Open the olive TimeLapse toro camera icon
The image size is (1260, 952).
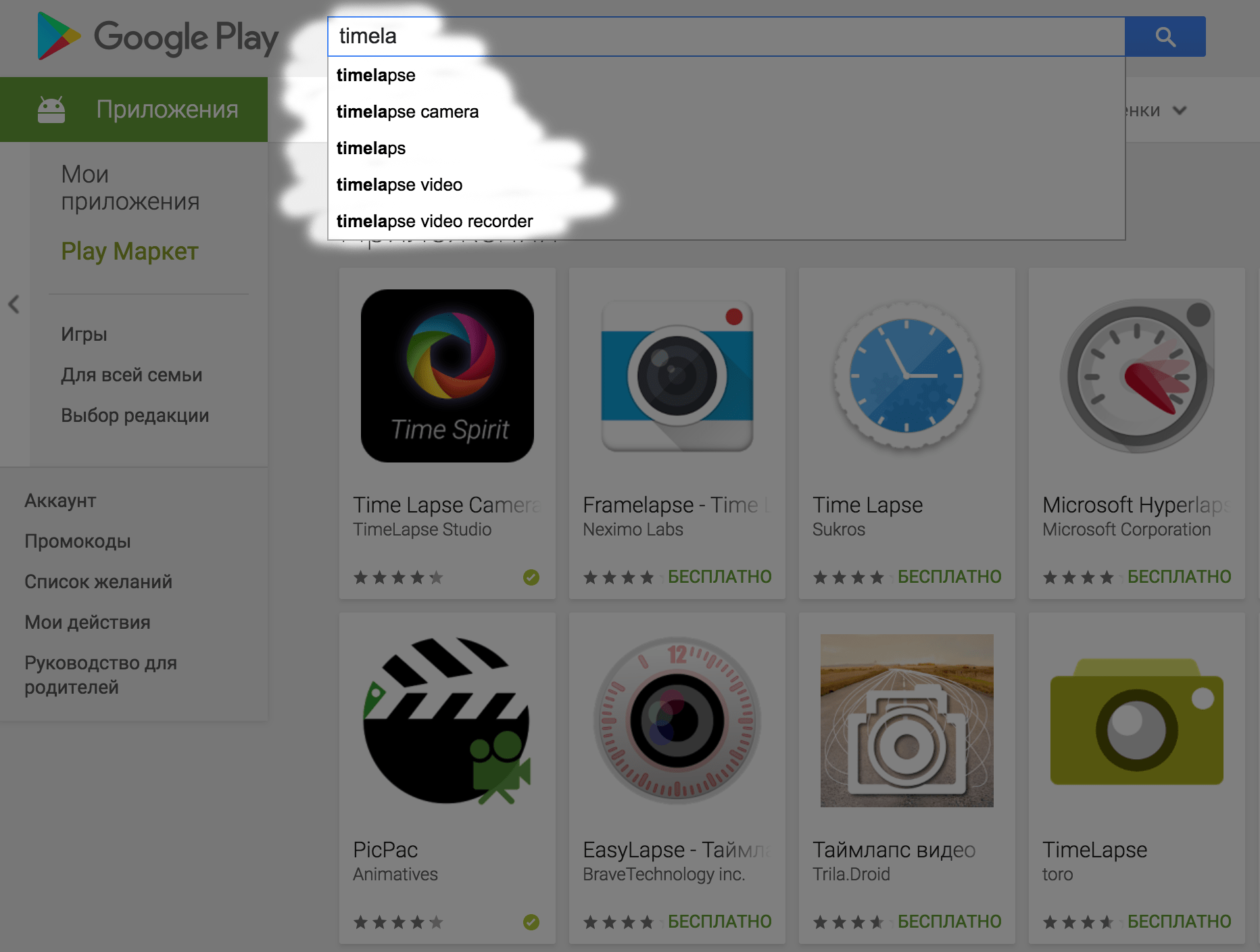pyautogui.click(x=1137, y=721)
